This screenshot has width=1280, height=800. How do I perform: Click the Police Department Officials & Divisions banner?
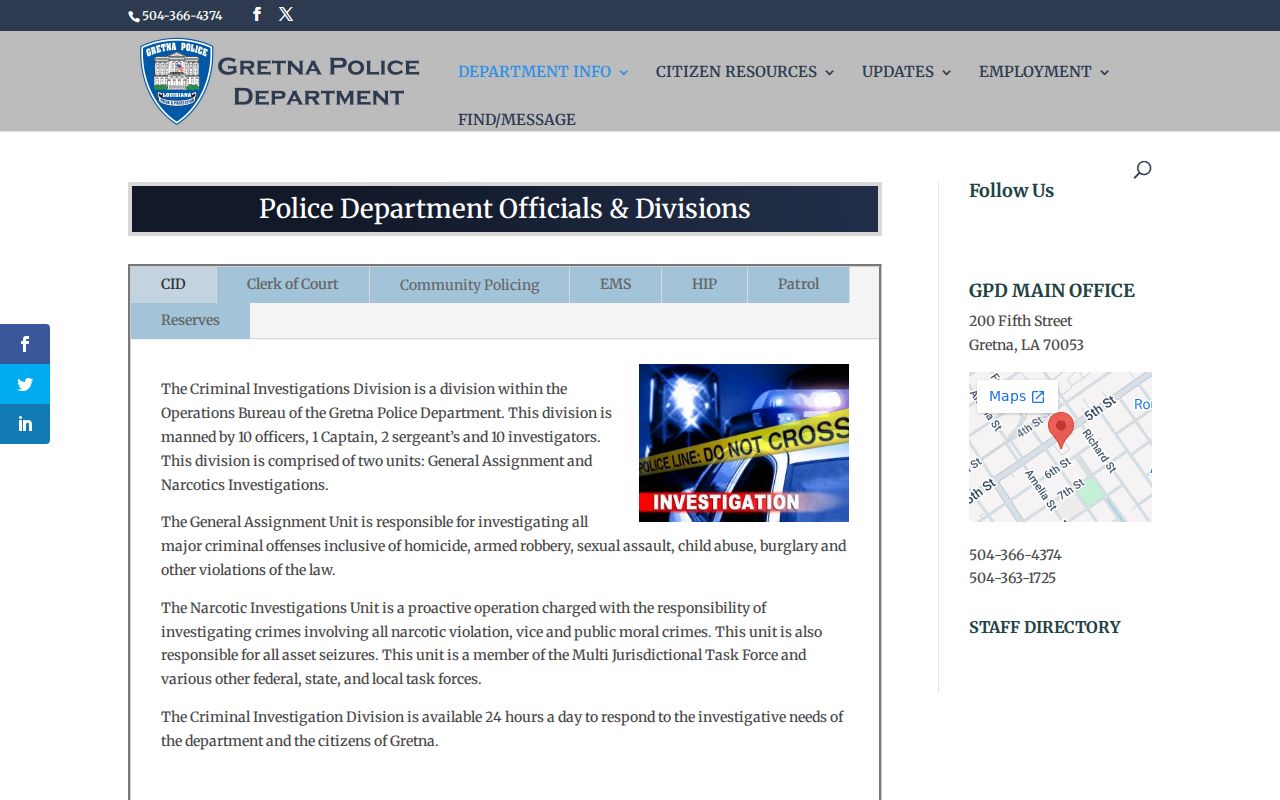point(505,209)
